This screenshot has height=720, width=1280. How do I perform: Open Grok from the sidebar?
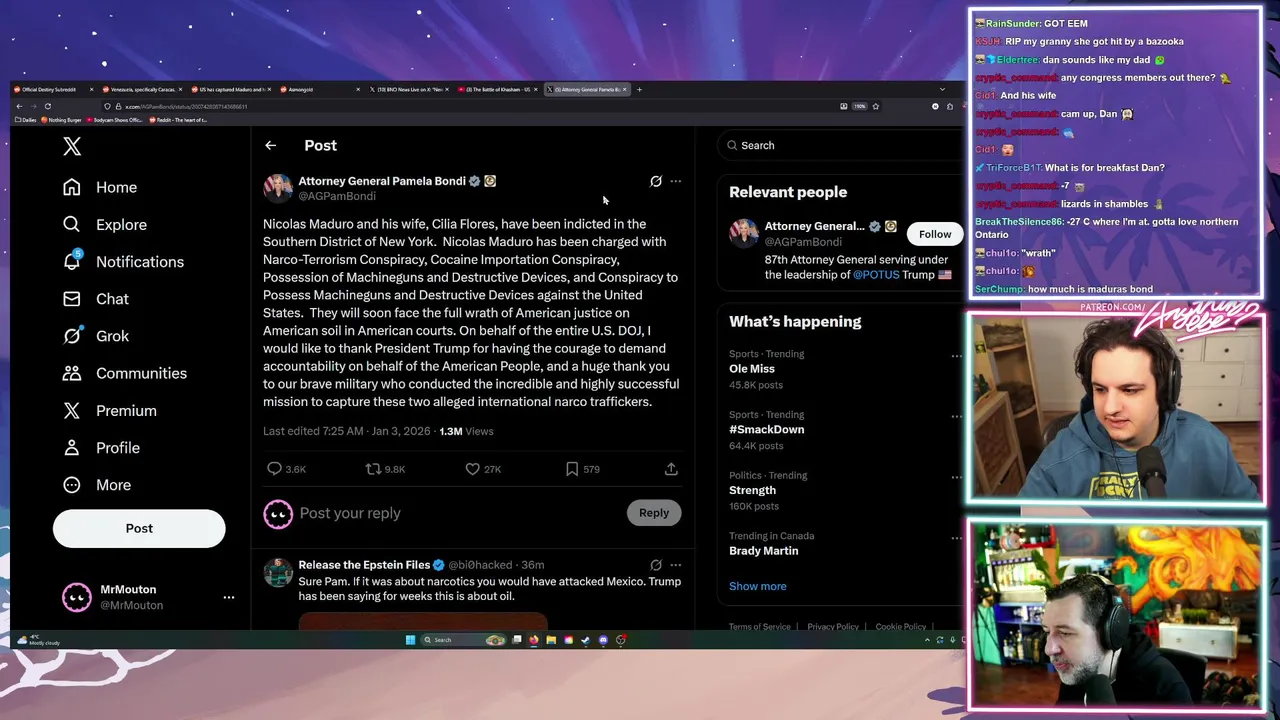[x=95, y=336]
